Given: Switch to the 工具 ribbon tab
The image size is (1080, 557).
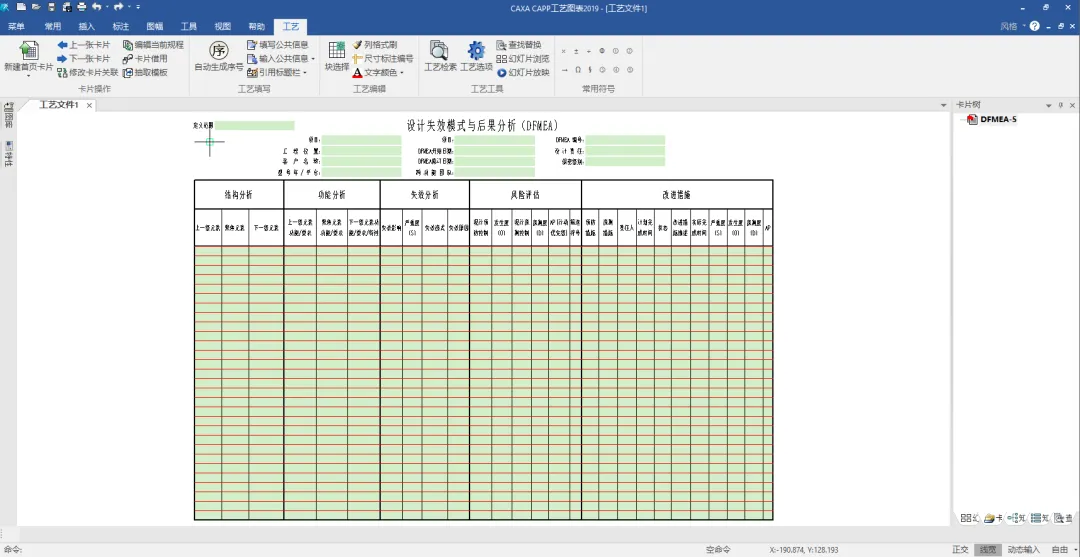Looking at the screenshot, I should (x=189, y=26).
